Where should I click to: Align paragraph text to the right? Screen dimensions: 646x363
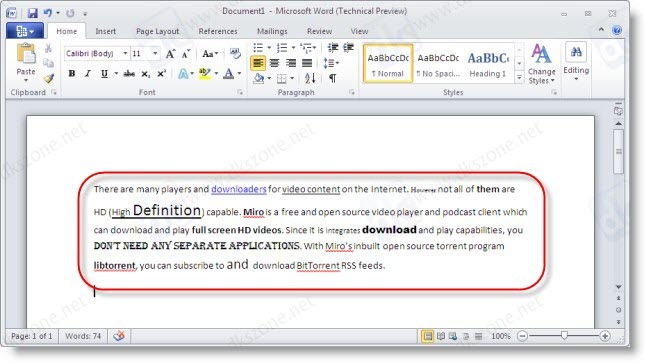[x=291, y=63]
